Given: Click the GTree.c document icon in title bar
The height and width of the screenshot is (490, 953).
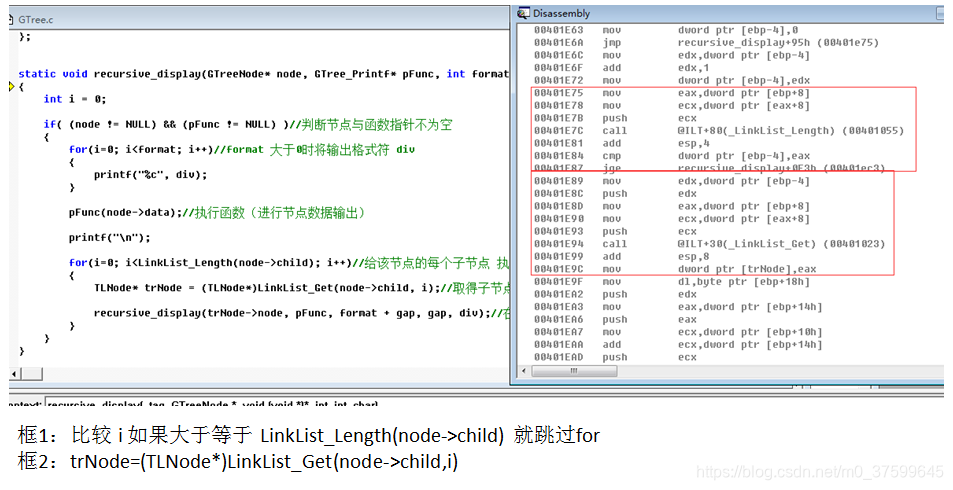Looking at the screenshot, I should [12, 19].
